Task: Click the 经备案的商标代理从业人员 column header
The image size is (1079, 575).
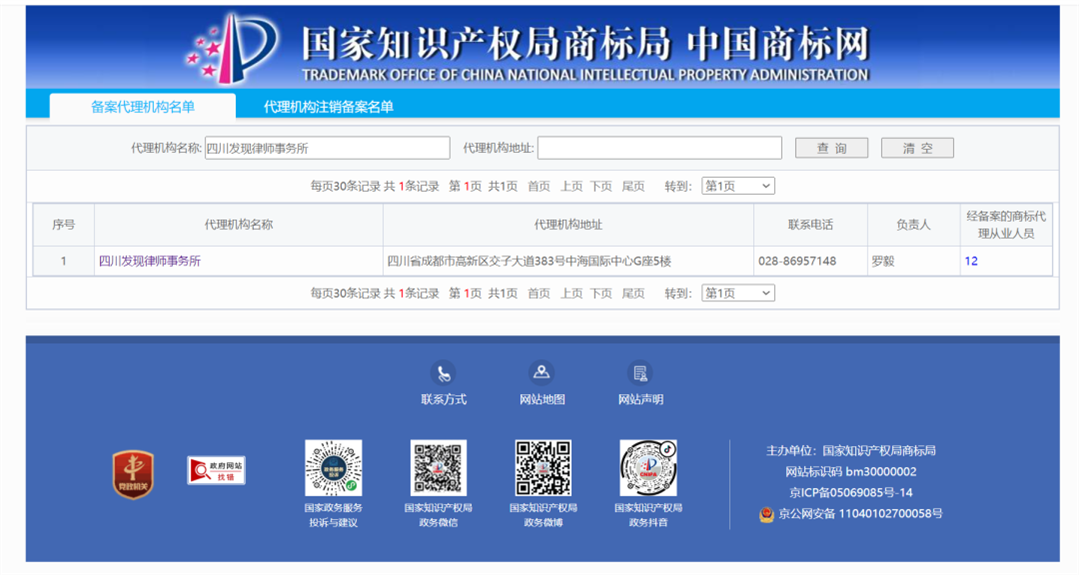Action: click(1006, 224)
